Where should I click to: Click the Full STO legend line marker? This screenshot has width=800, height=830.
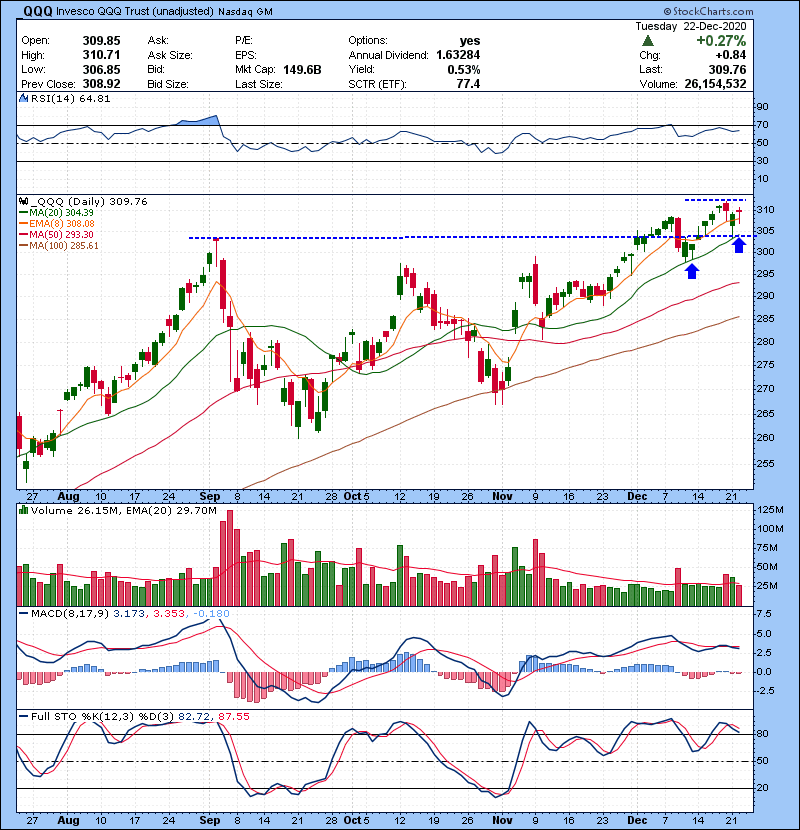point(23,717)
